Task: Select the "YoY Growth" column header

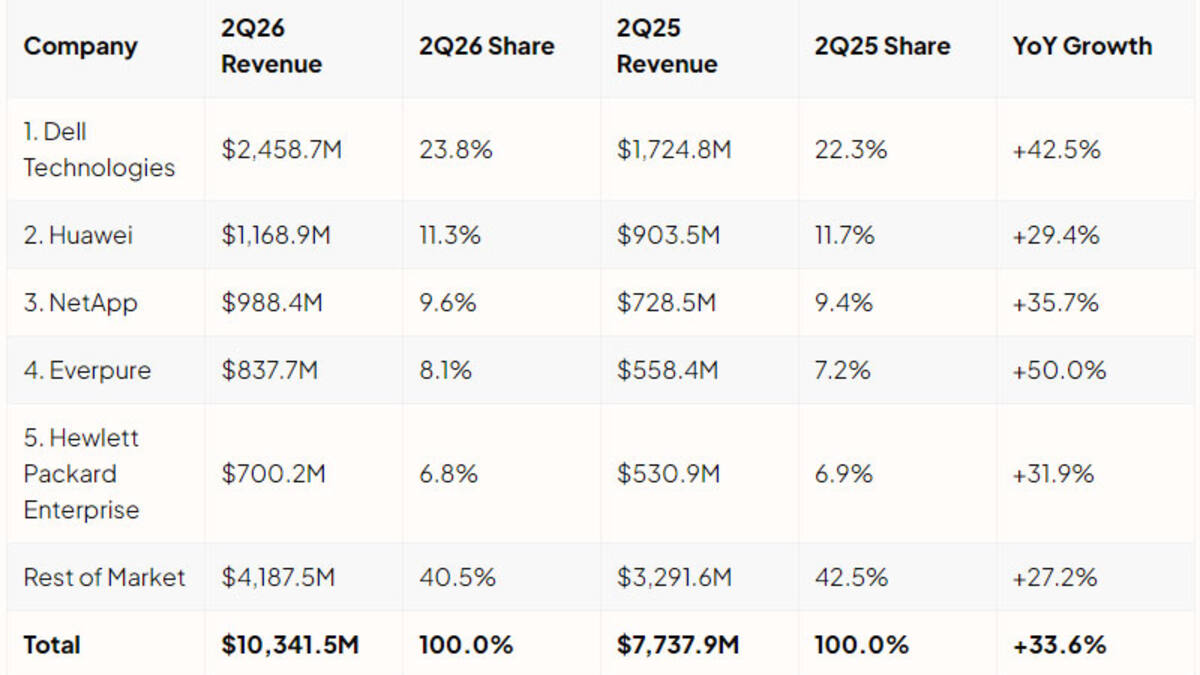Action: coord(1082,46)
